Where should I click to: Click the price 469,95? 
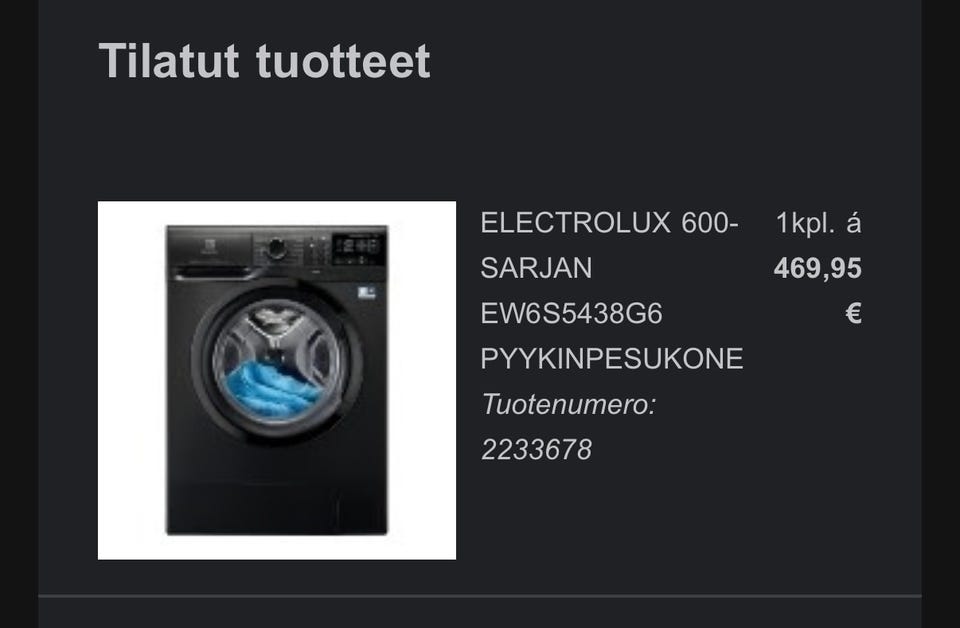(817, 269)
